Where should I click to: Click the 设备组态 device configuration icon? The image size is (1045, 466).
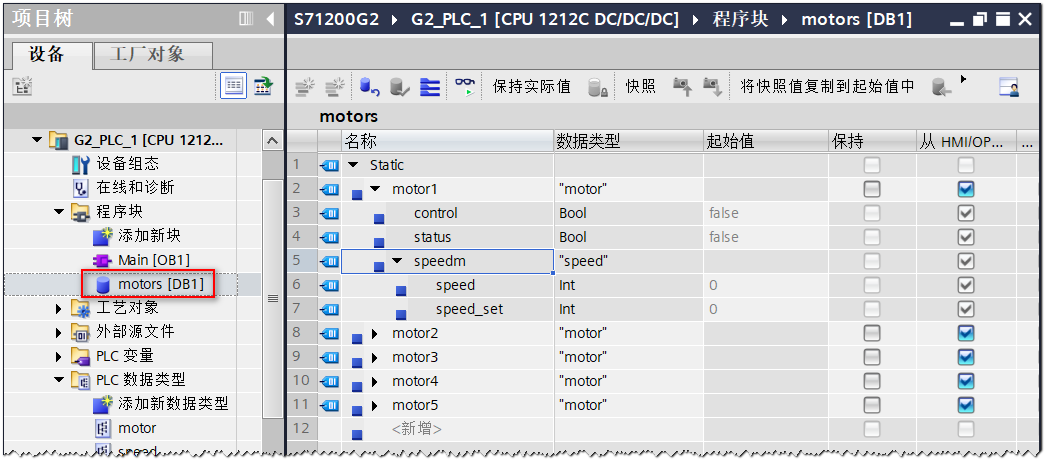pyautogui.click(x=81, y=163)
